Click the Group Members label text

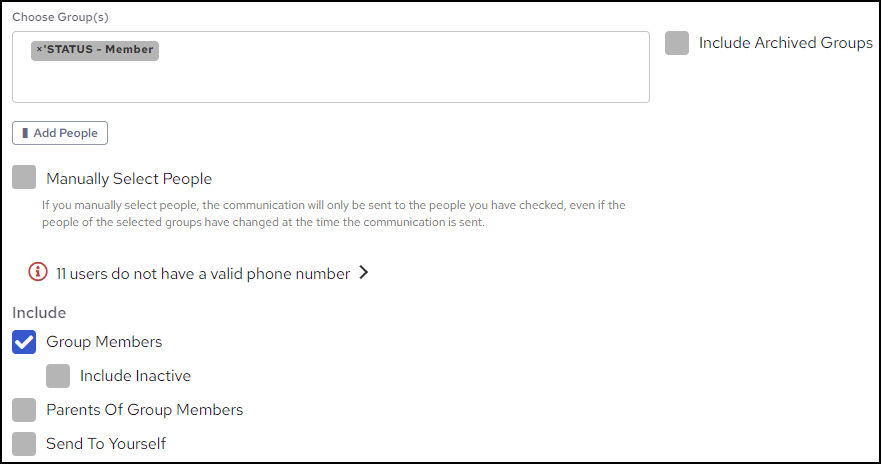click(x=104, y=342)
